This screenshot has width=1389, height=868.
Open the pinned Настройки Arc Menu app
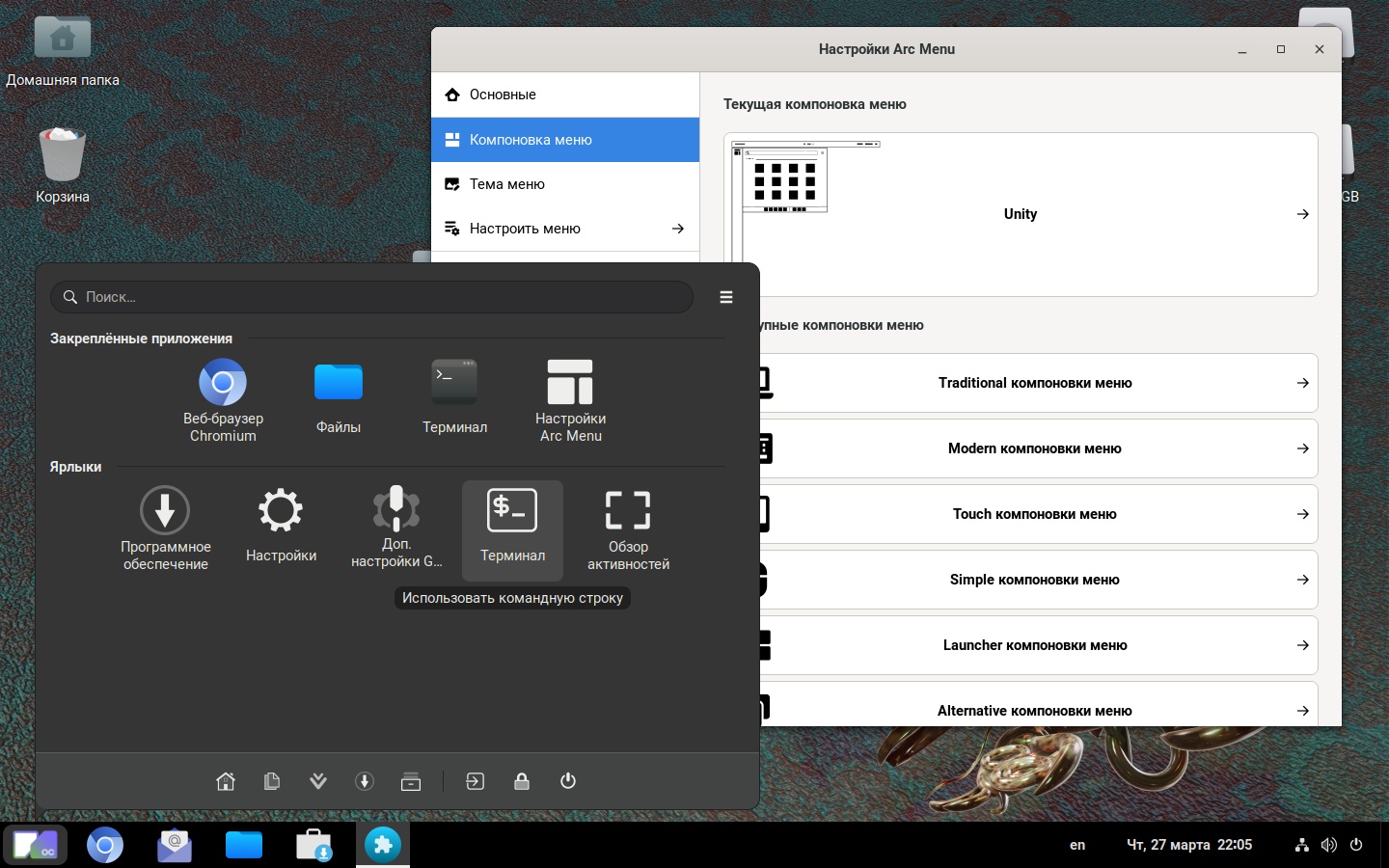pos(570,400)
